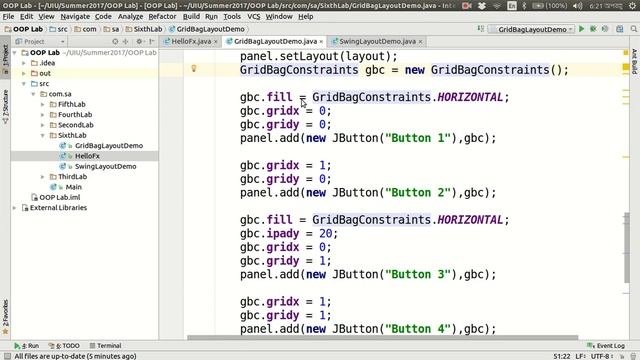Open the Build menu
This screenshot has width=640, height=360.
[x=191, y=17]
